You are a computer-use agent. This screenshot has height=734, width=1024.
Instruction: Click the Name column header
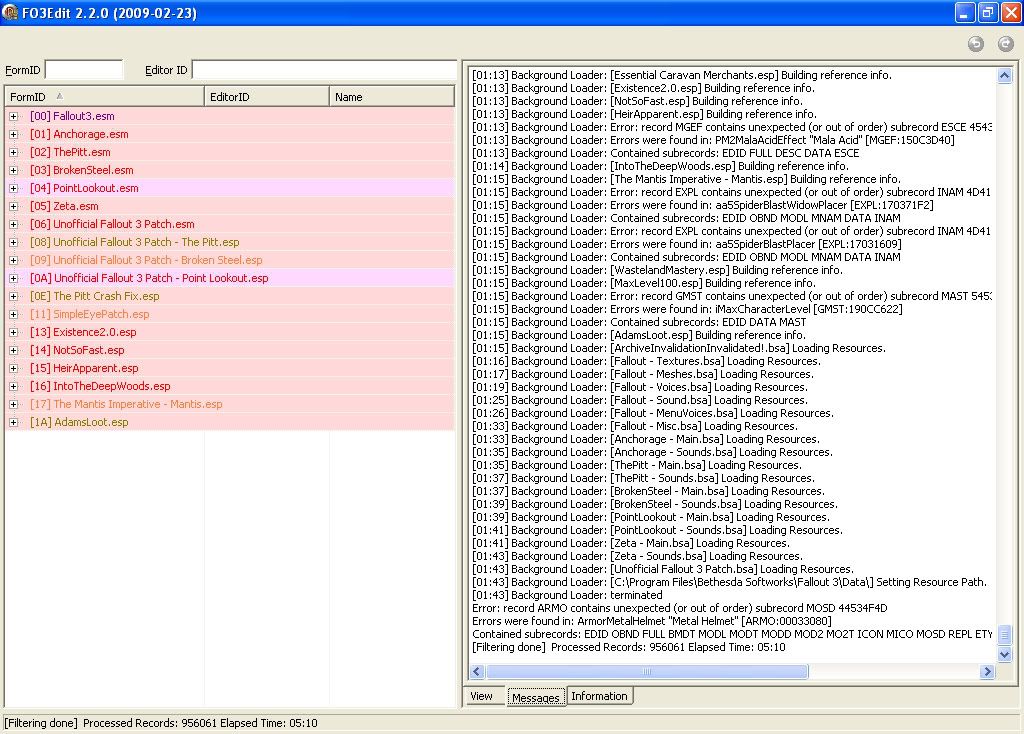pos(392,97)
